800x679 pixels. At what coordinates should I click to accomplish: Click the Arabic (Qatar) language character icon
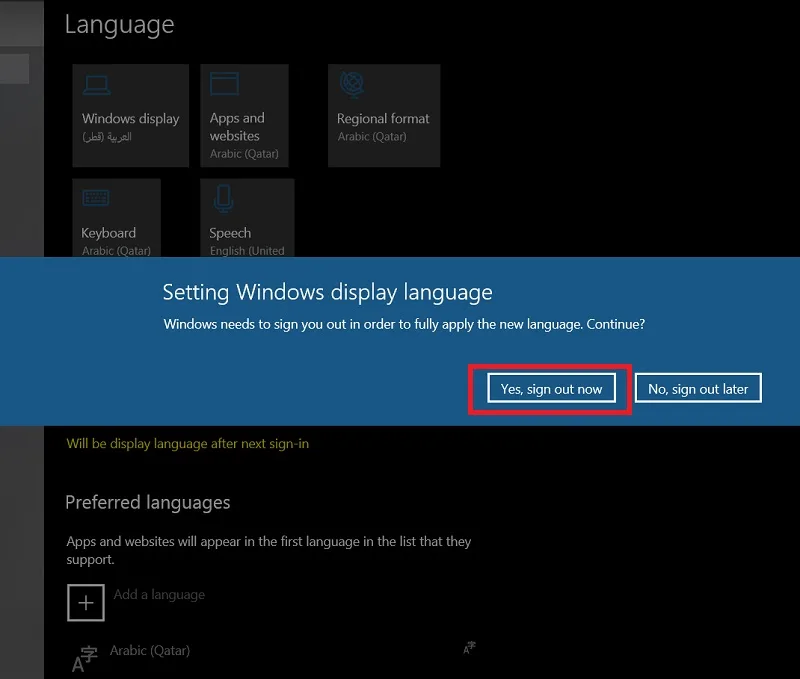(x=84, y=659)
